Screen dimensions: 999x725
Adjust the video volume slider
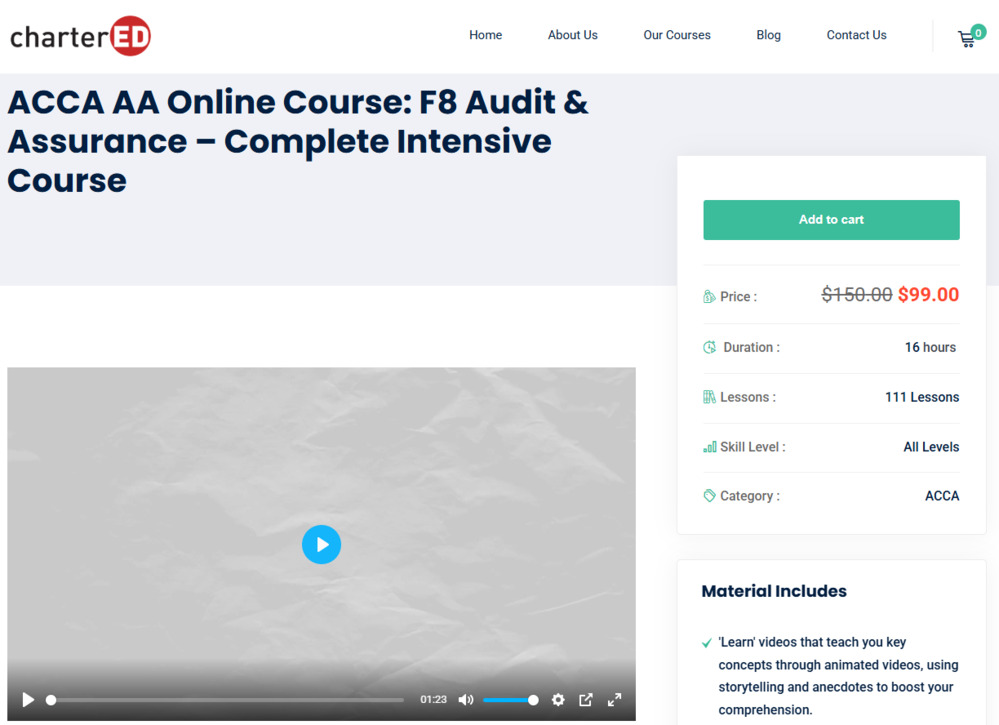(x=510, y=700)
